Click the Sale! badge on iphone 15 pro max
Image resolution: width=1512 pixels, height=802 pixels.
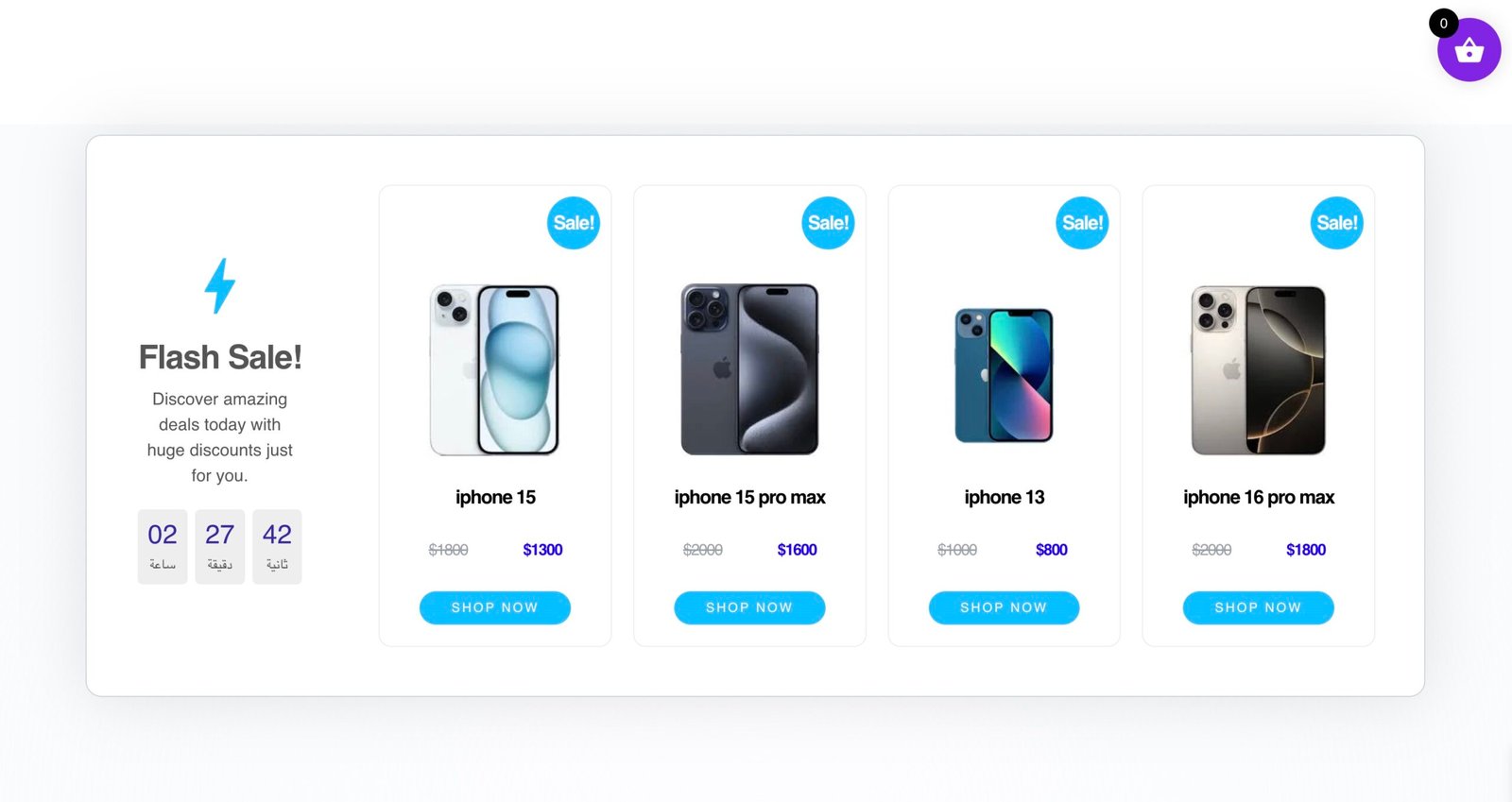coord(828,223)
